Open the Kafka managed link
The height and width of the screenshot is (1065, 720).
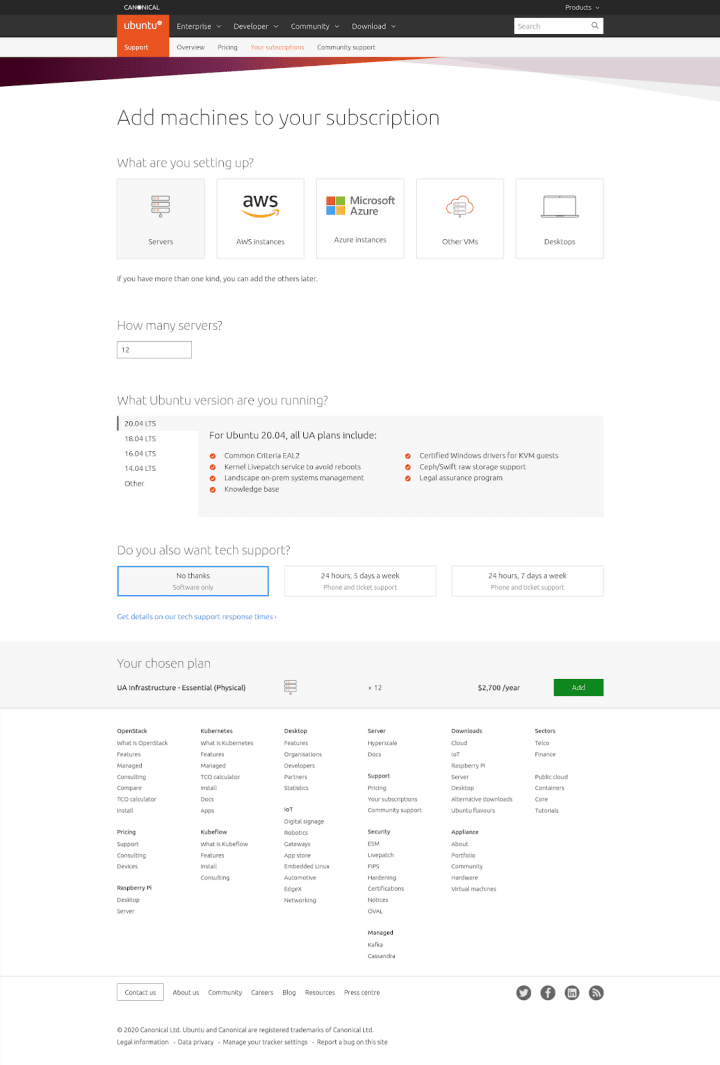(x=375, y=945)
